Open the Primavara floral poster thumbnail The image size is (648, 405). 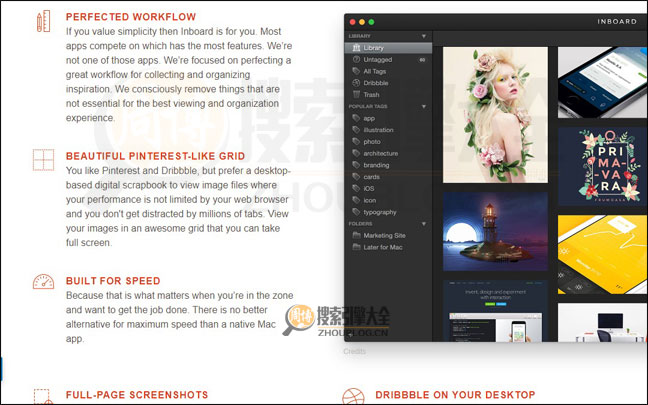tap(603, 167)
